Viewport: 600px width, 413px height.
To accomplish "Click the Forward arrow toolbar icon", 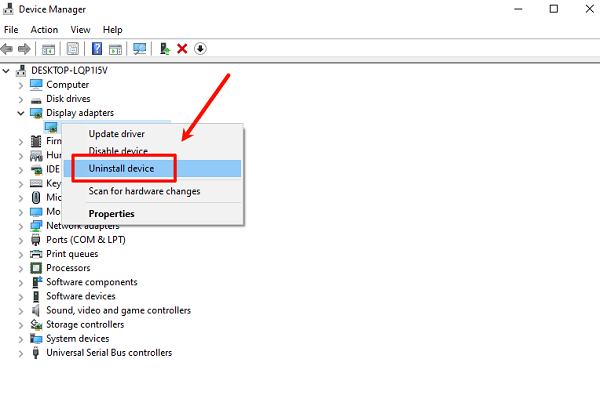I will click(24, 49).
